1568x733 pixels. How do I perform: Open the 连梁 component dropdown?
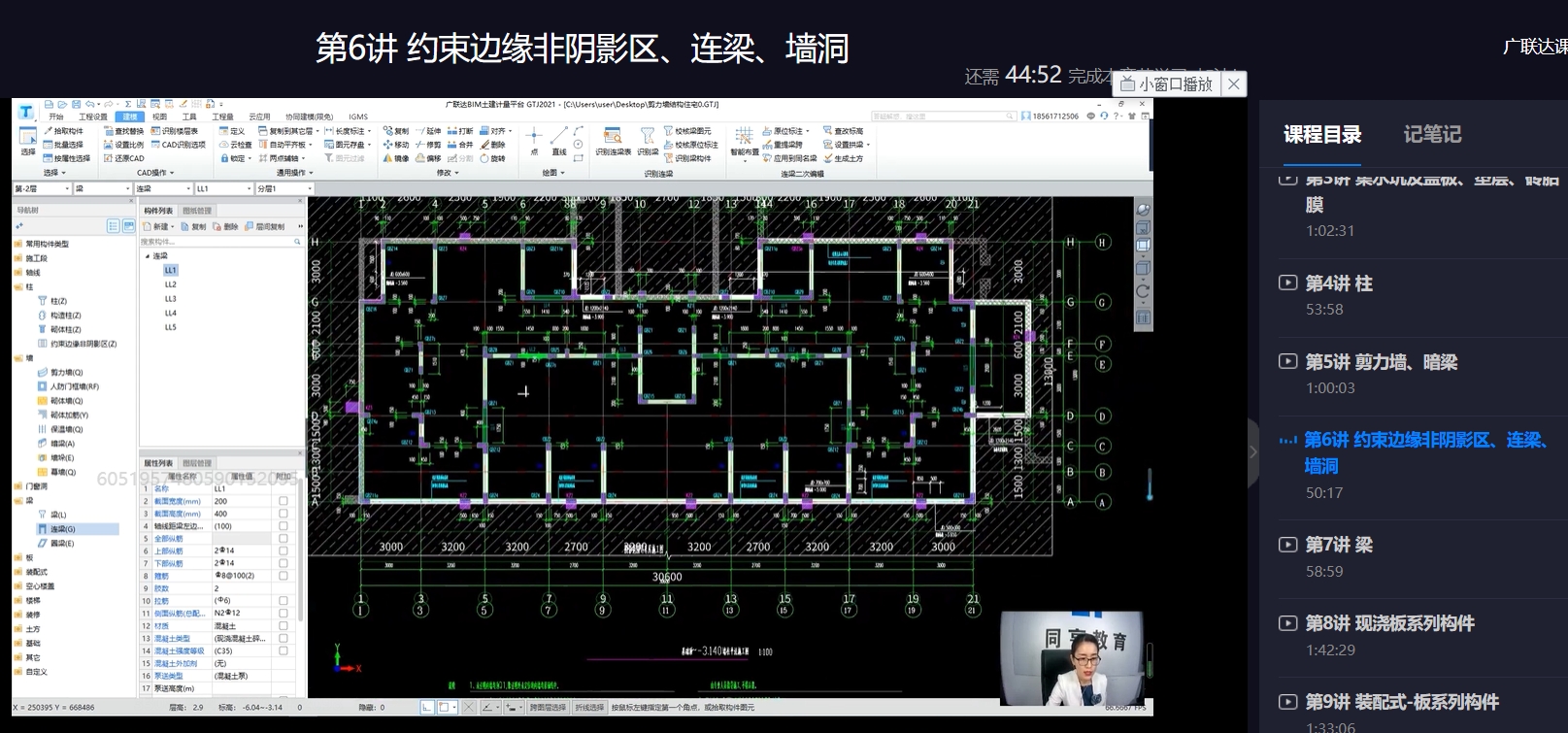pyautogui.click(x=163, y=188)
